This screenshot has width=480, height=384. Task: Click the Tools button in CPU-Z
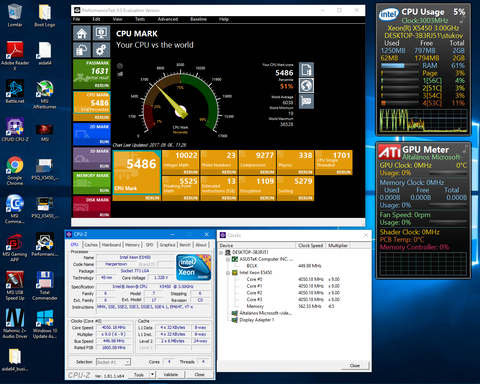139,375
